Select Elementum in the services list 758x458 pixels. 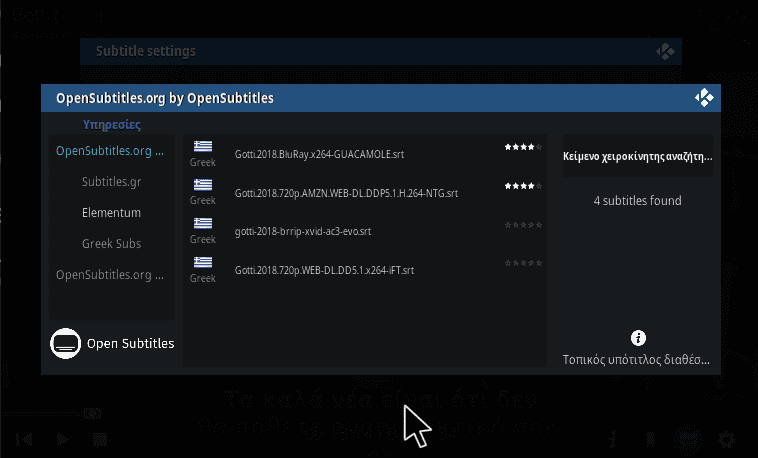click(x=111, y=213)
